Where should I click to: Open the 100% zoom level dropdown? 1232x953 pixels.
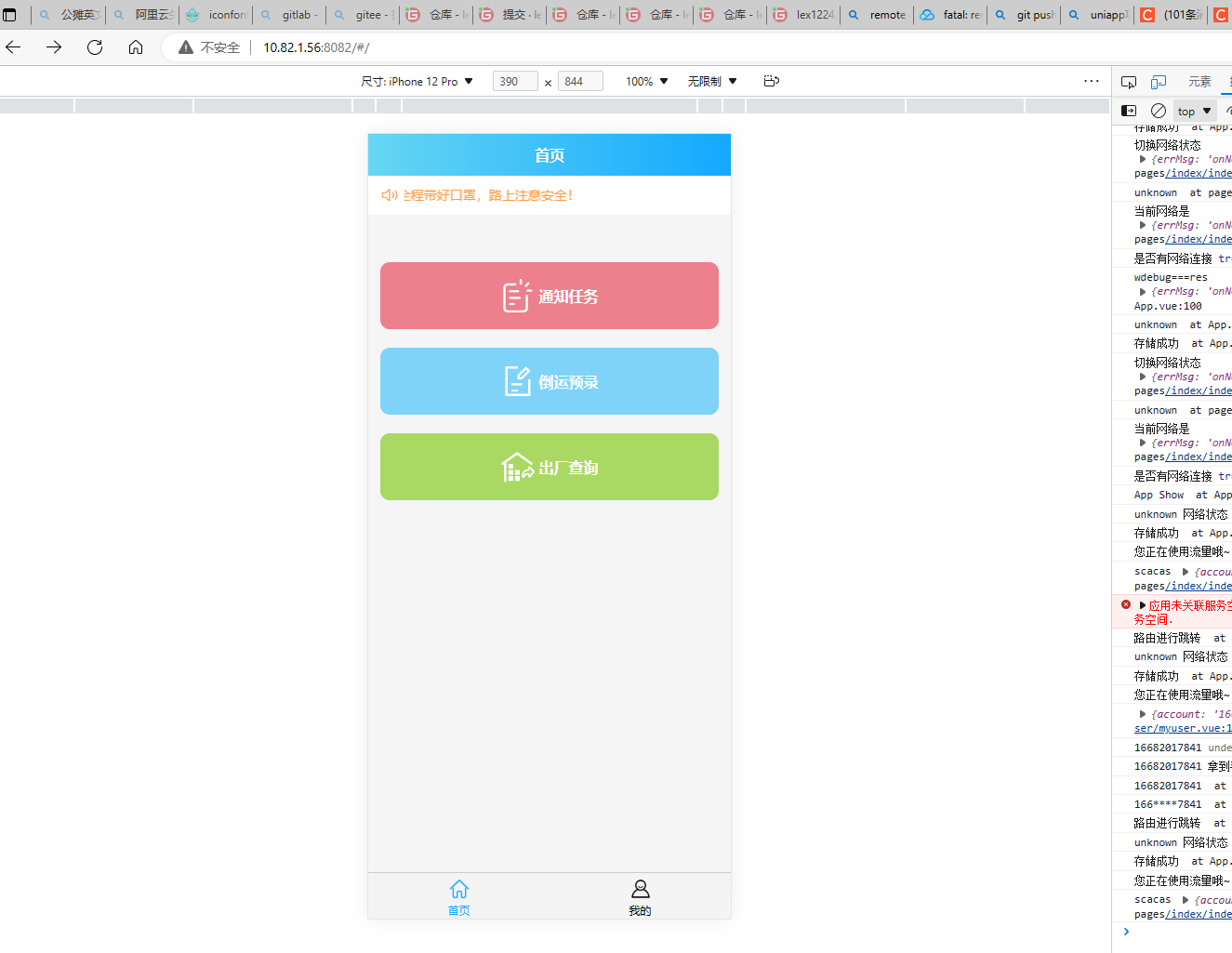tap(647, 82)
